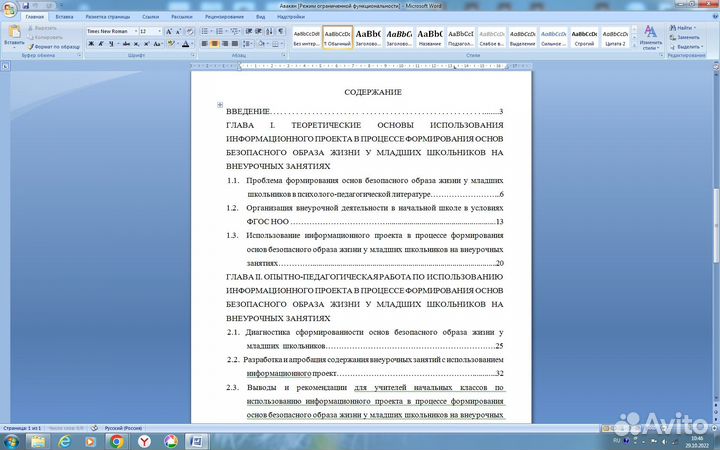Screen dimensions: 720x450
Task: Justify the text alignment
Action: click(x=235, y=44)
